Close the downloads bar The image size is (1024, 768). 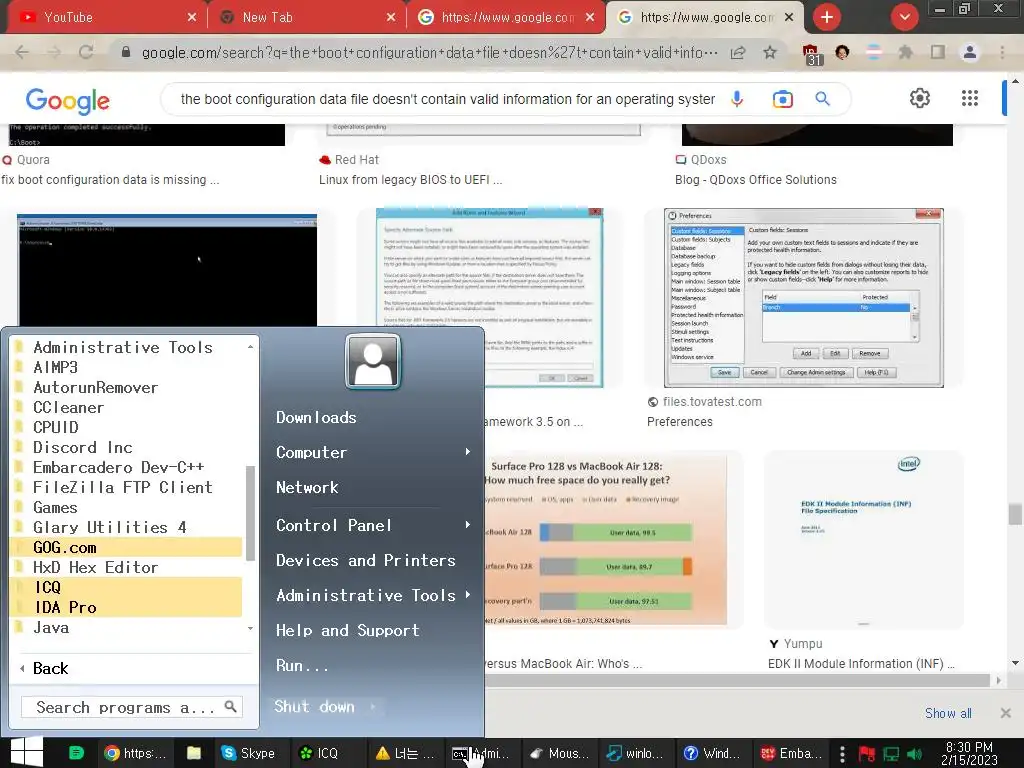pyautogui.click(x=1006, y=713)
